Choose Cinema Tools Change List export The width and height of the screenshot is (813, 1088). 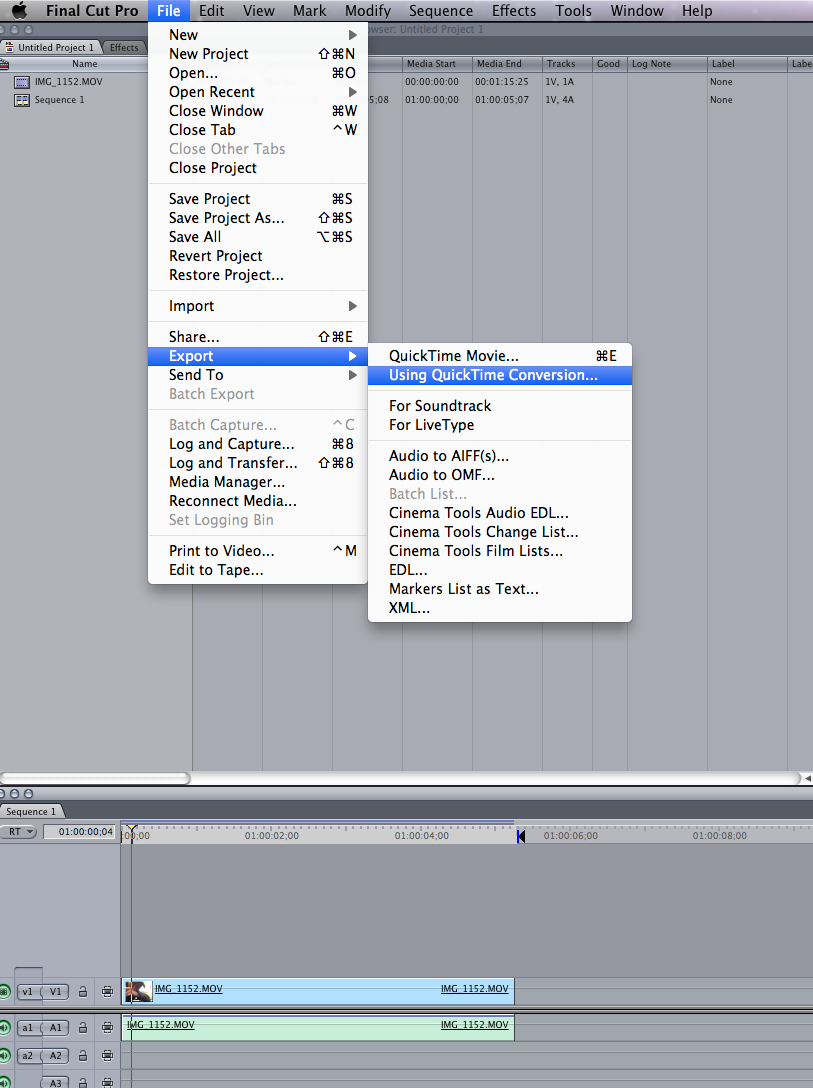click(x=499, y=532)
